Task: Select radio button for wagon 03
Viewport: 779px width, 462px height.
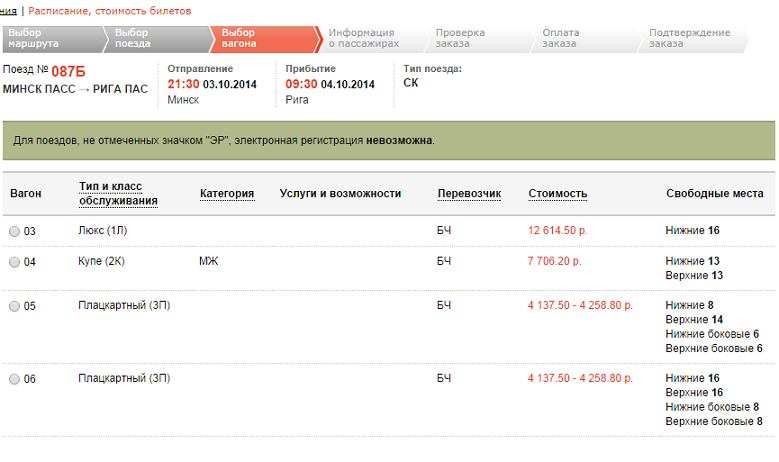Action: 14,232
